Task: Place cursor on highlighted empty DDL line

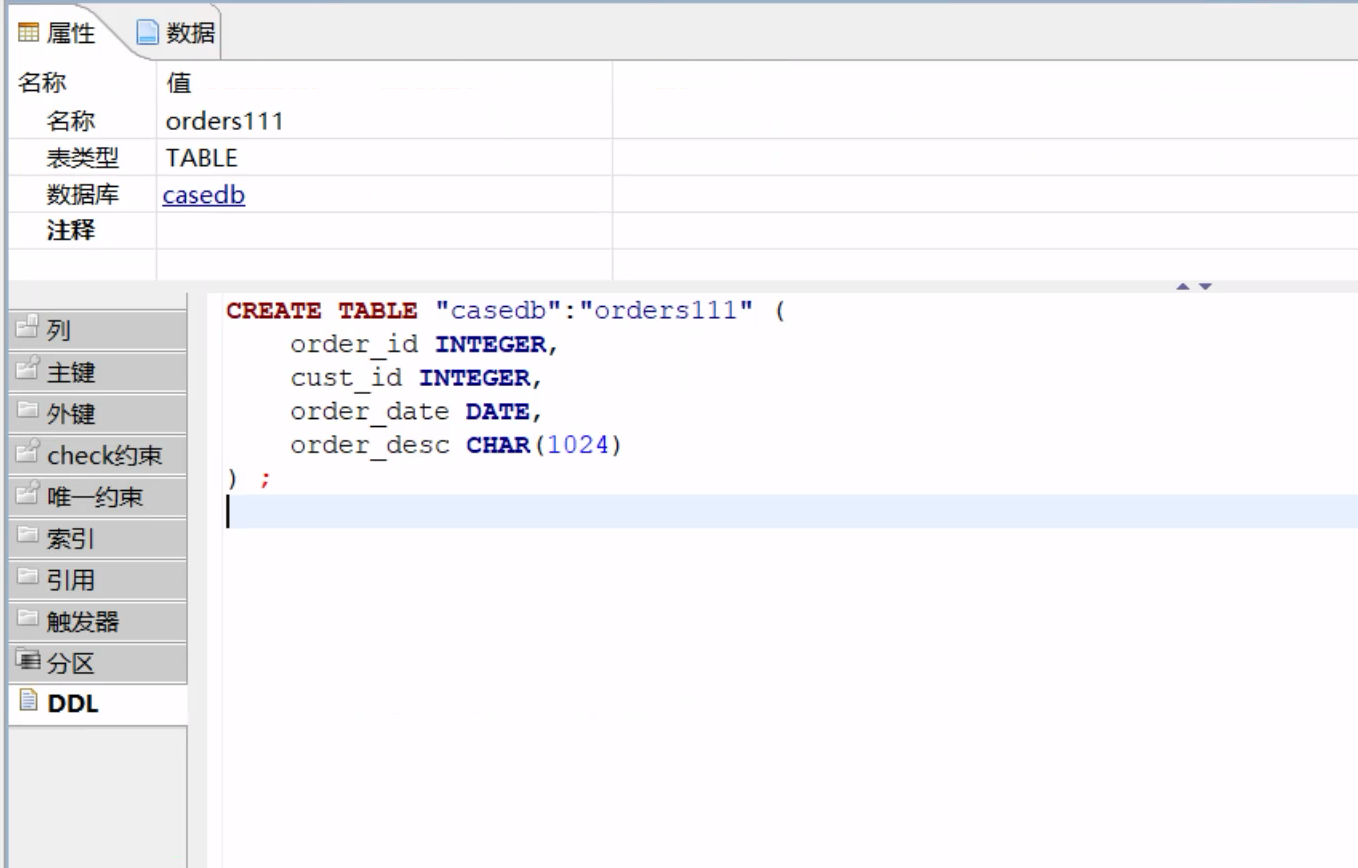Action: (790, 511)
